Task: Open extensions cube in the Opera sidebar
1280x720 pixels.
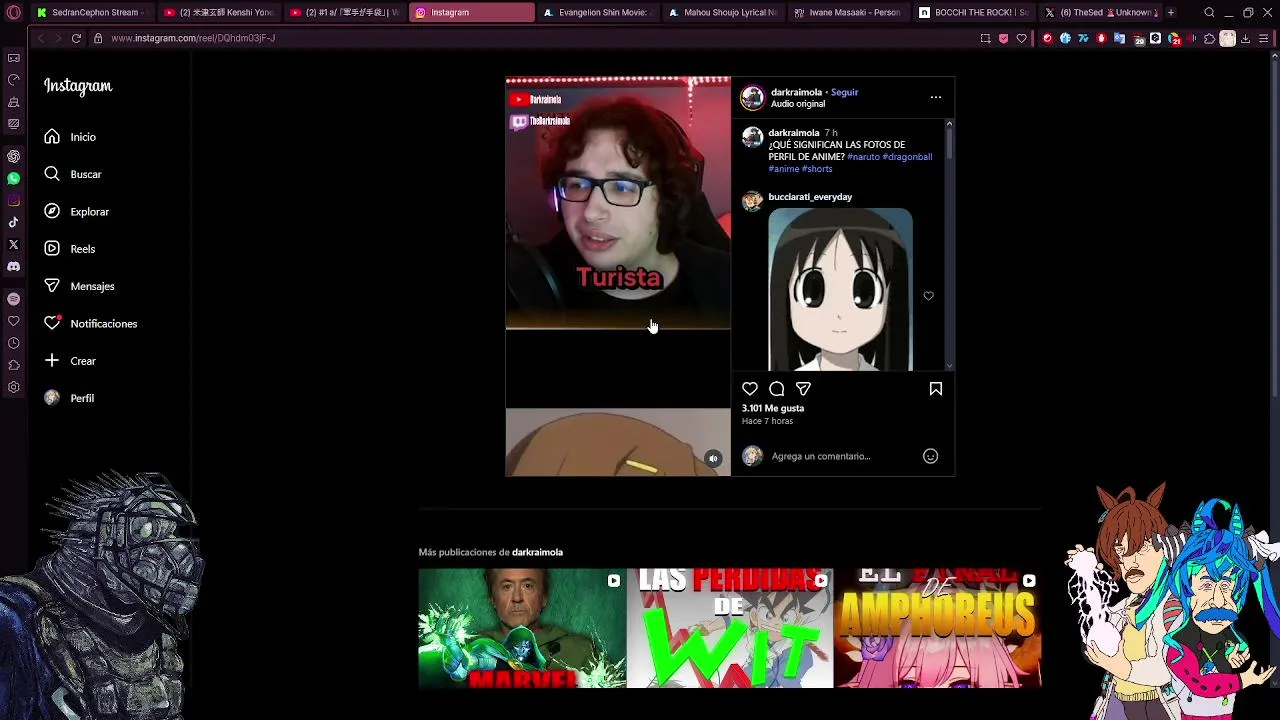Action: [13, 365]
